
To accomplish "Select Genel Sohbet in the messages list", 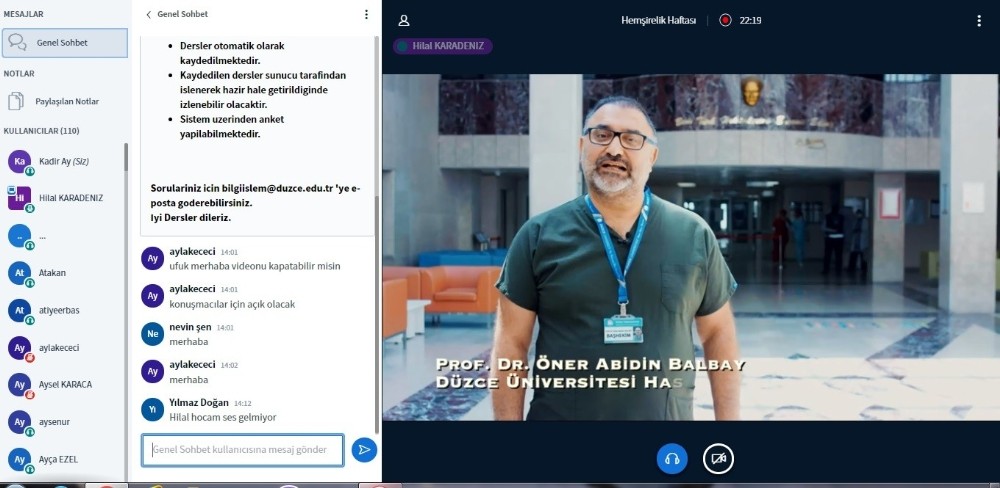I will click(65, 43).
